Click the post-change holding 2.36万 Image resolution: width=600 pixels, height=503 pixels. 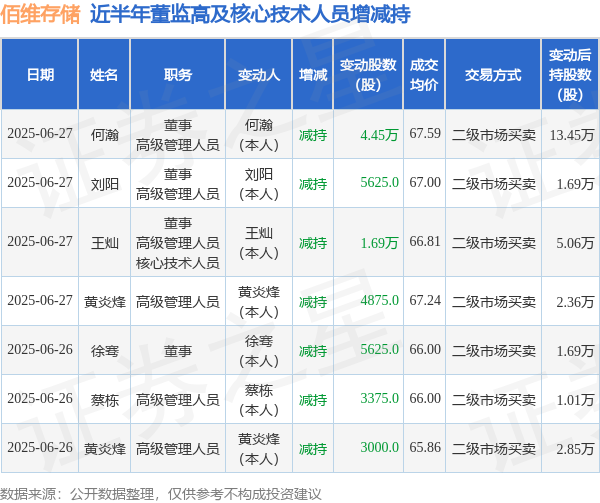[575, 302]
